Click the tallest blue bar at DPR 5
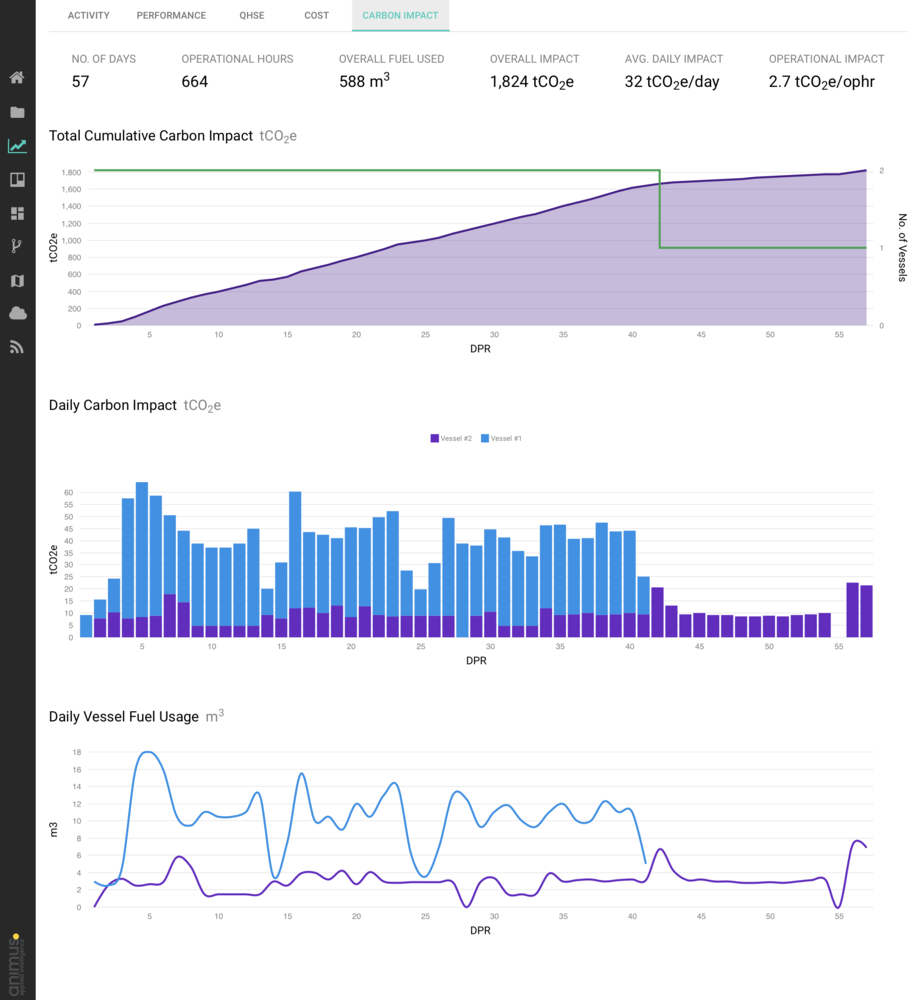This screenshot has height=1000, width=920. (x=142, y=549)
